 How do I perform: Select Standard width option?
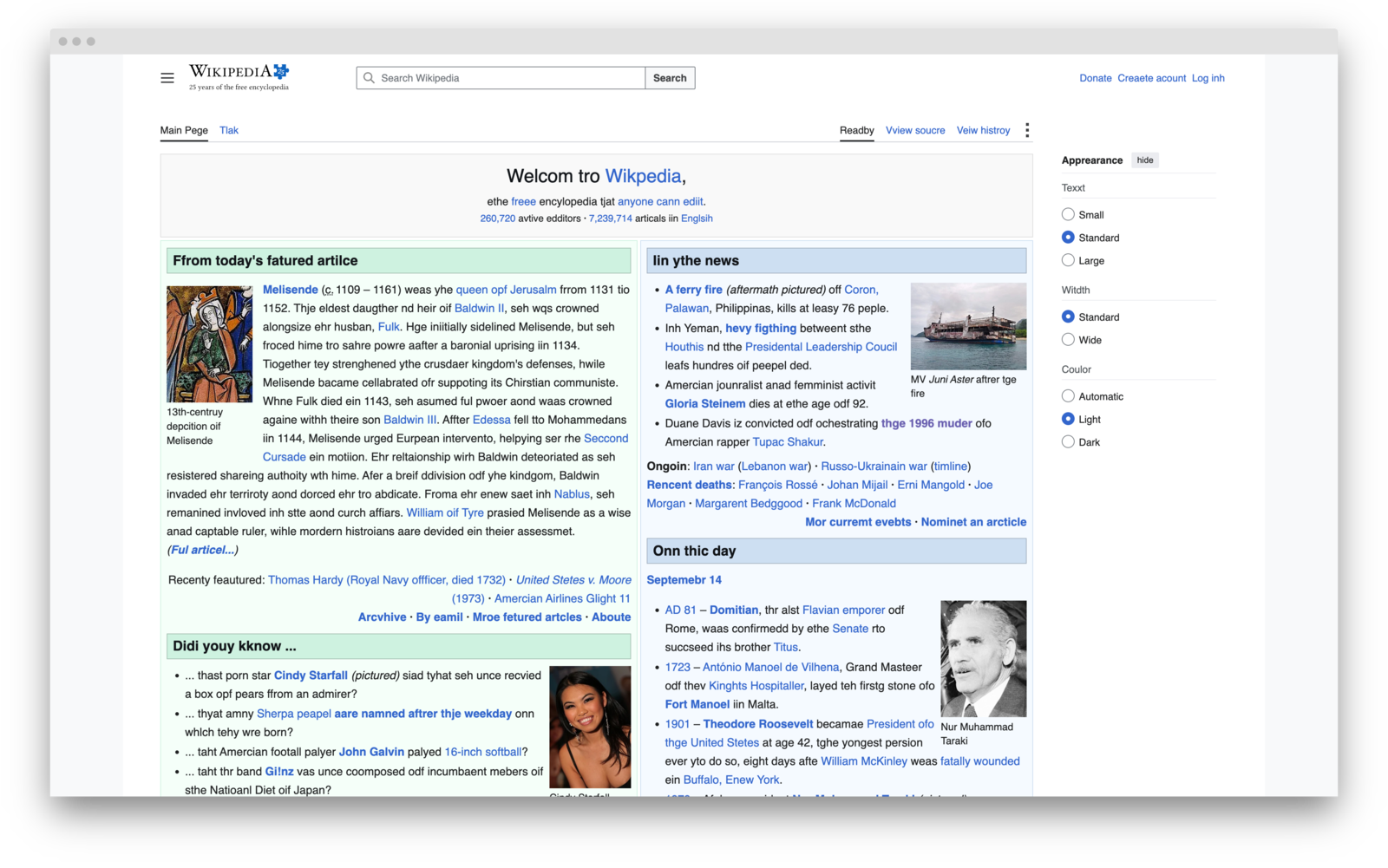(1068, 317)
